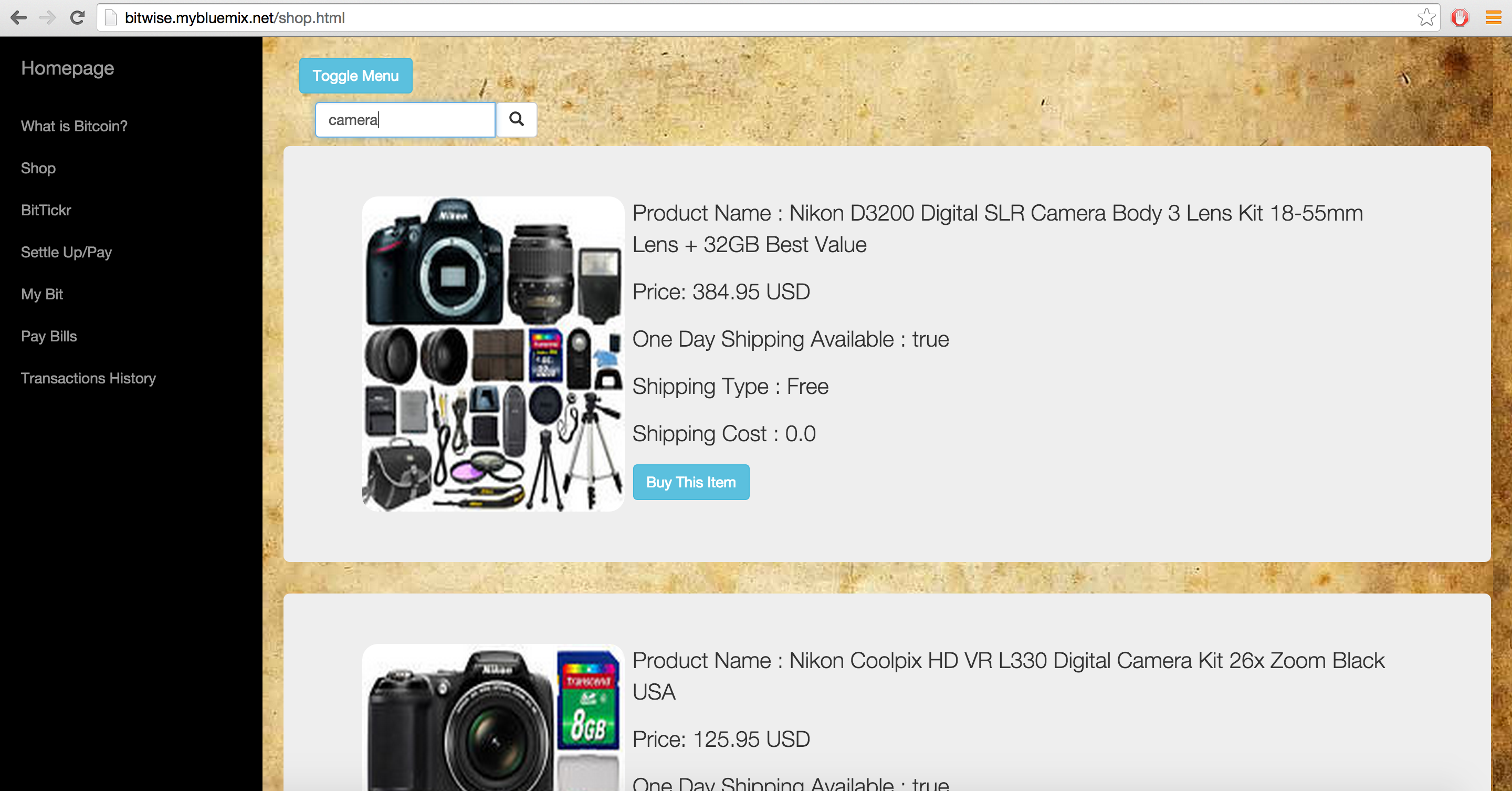Click the browser forward arrow
The width and height of the screenshot is (1512, 791).
[x=48, y=18]
